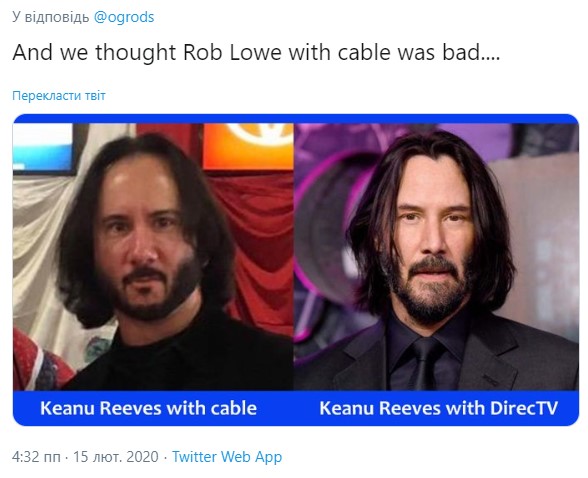Click the blue TV screen in left photo

click(43, 148)
